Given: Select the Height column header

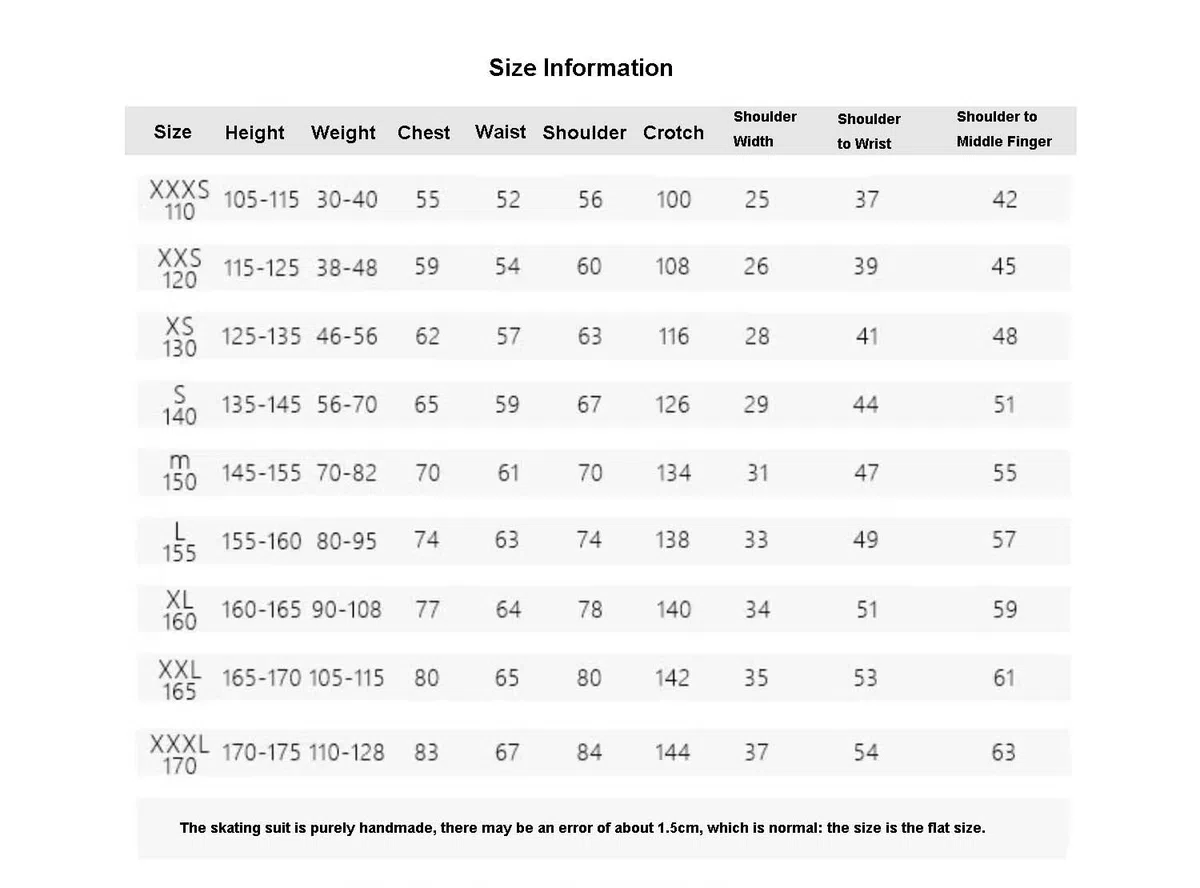Looking at the screenshot, I should 254,133.
